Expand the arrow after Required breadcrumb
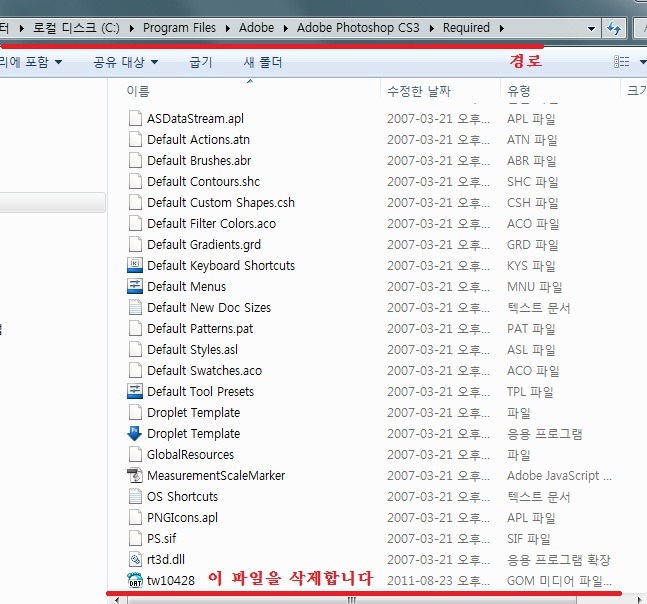Viewport: 647px width, 604px height. click(x=502, y=28)
